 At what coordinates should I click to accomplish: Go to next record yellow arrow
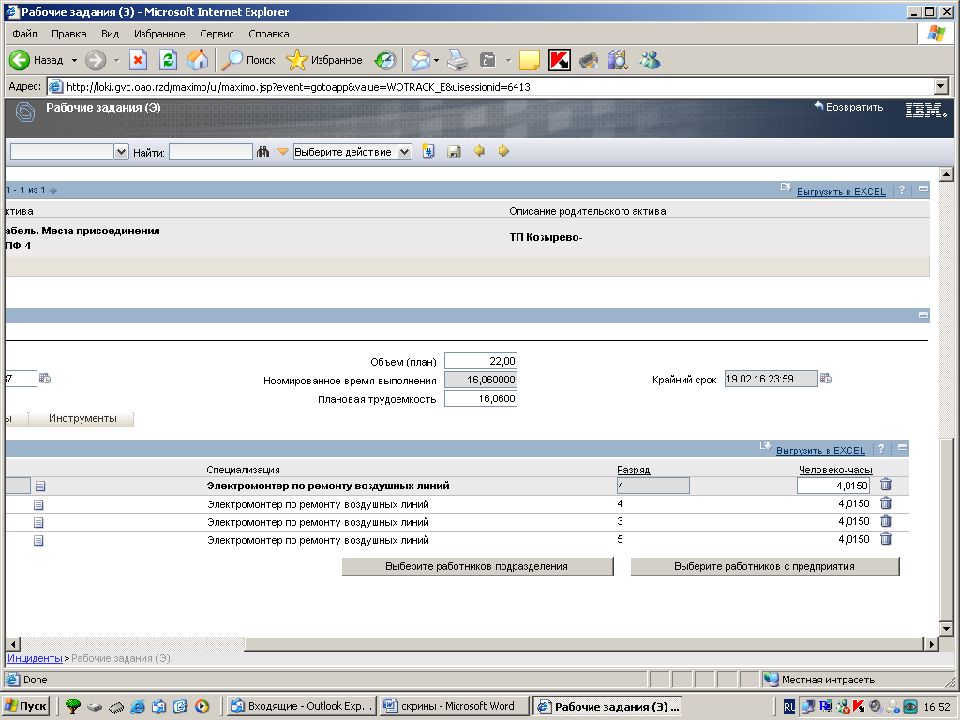tap(503, 151)
